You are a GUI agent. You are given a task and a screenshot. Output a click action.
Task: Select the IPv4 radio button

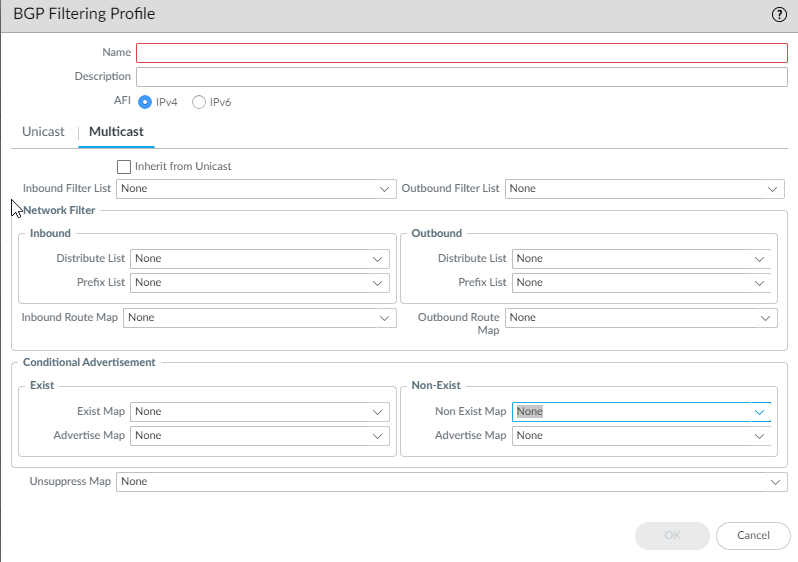coord(145,102)
